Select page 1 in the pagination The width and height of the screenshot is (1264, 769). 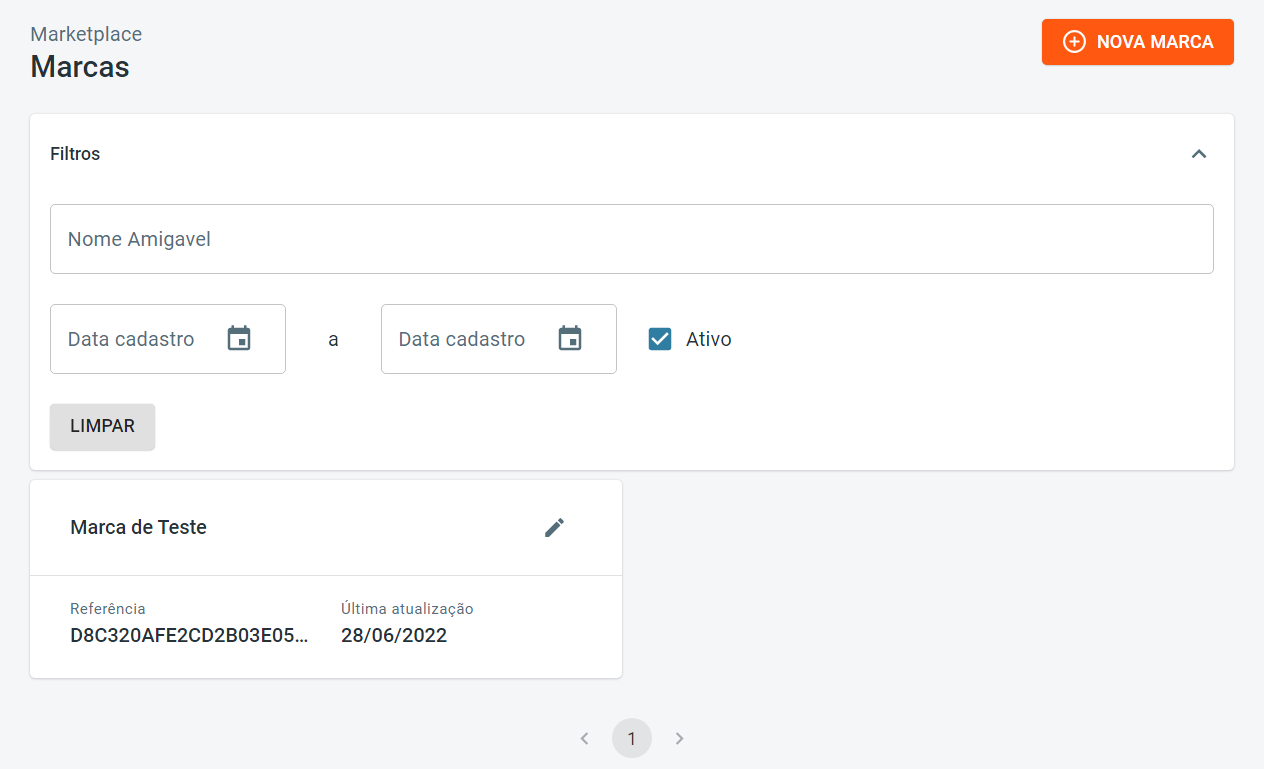(632, 739)
